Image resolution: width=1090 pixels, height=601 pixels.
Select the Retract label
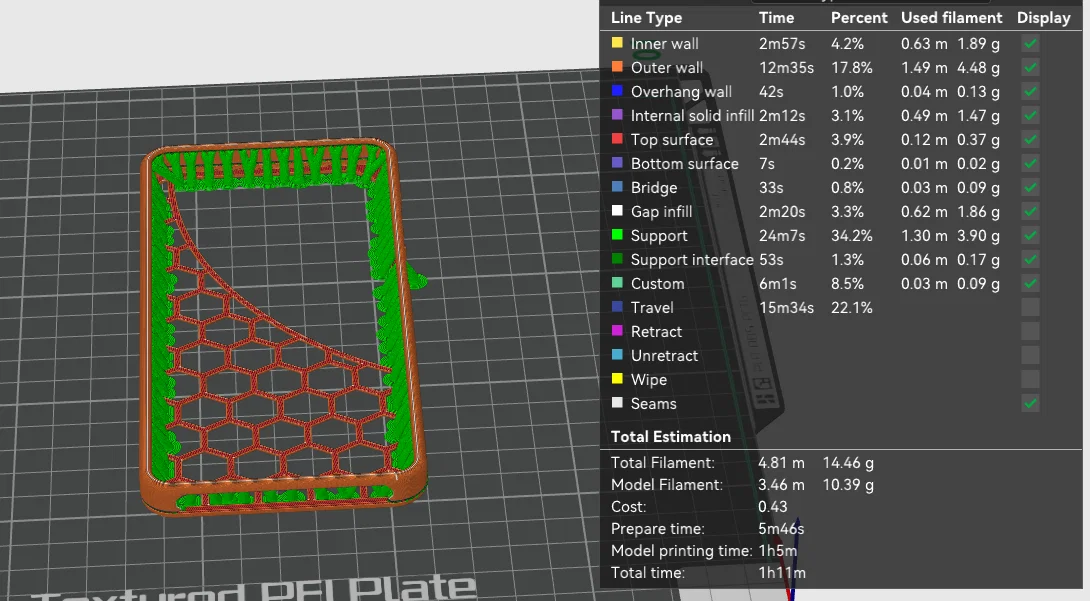click(656, 331)
